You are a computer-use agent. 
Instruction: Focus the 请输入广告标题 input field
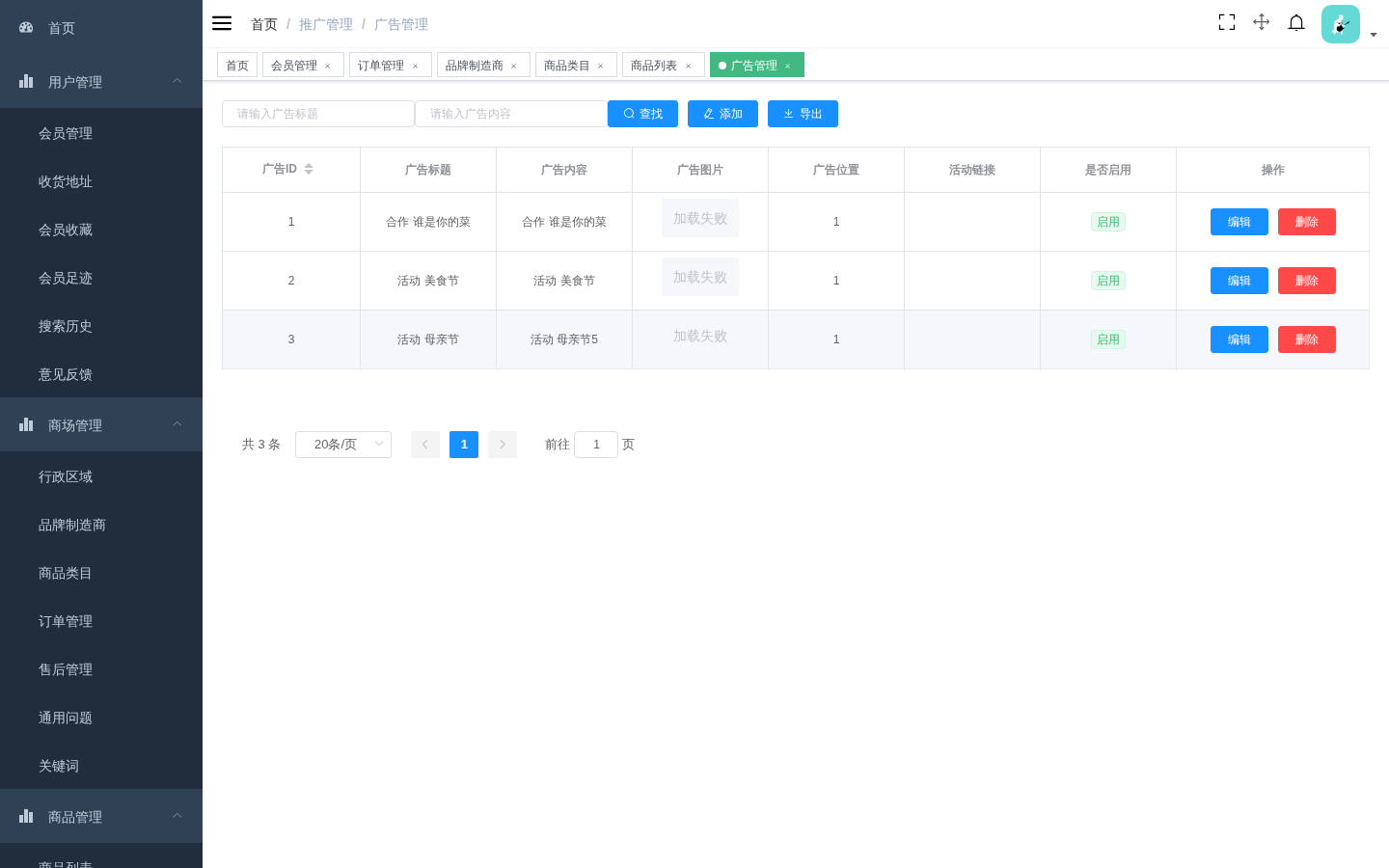pyautogui.click(x=318, y=114)
